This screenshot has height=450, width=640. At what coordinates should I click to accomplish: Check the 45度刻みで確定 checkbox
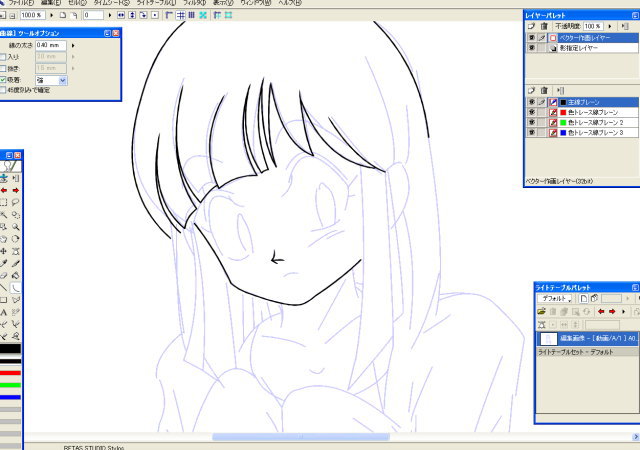click(x=4, y=90)
